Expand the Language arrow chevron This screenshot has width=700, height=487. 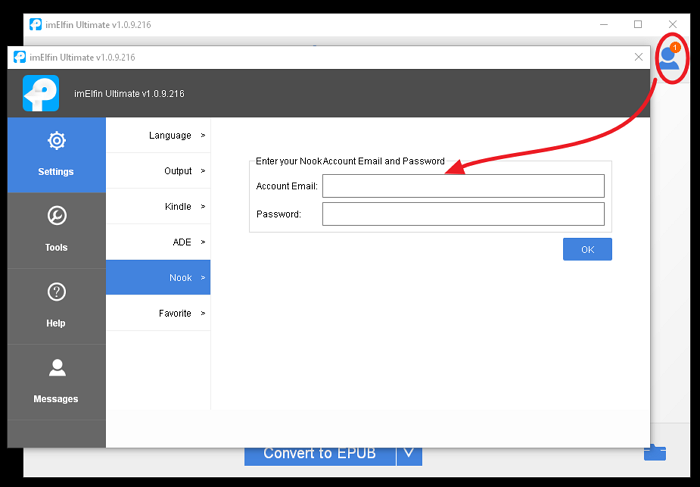tap(203, 135)
